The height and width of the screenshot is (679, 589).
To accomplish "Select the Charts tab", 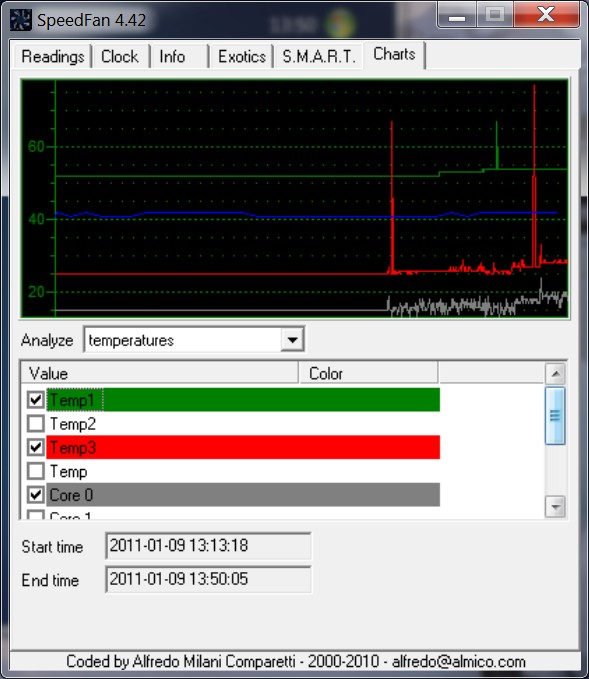I will point(394,55).
